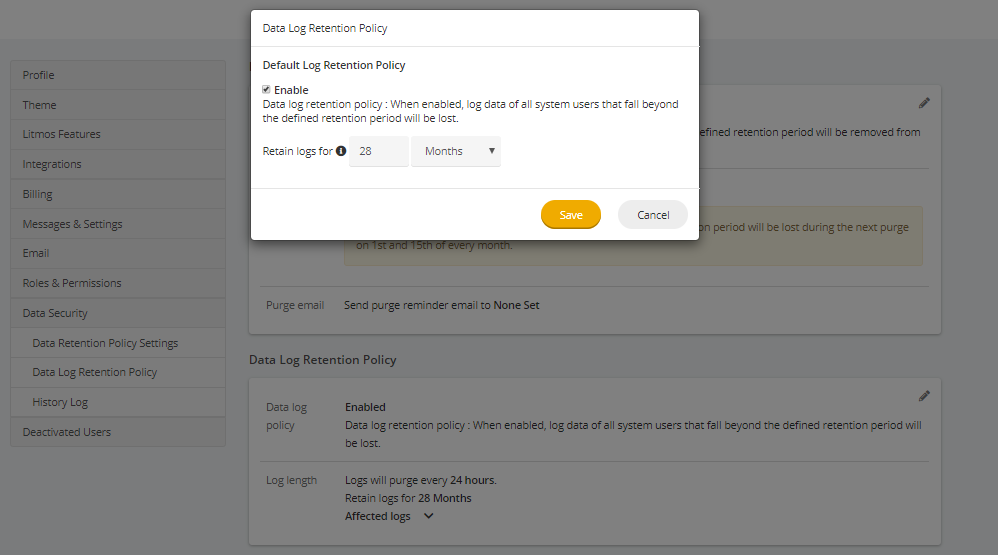Image resolution: width=998 pixels, height=555 pixels.
Task: Collapse the Data Security section
Action: pyautogui.click(x=118, y=313)
